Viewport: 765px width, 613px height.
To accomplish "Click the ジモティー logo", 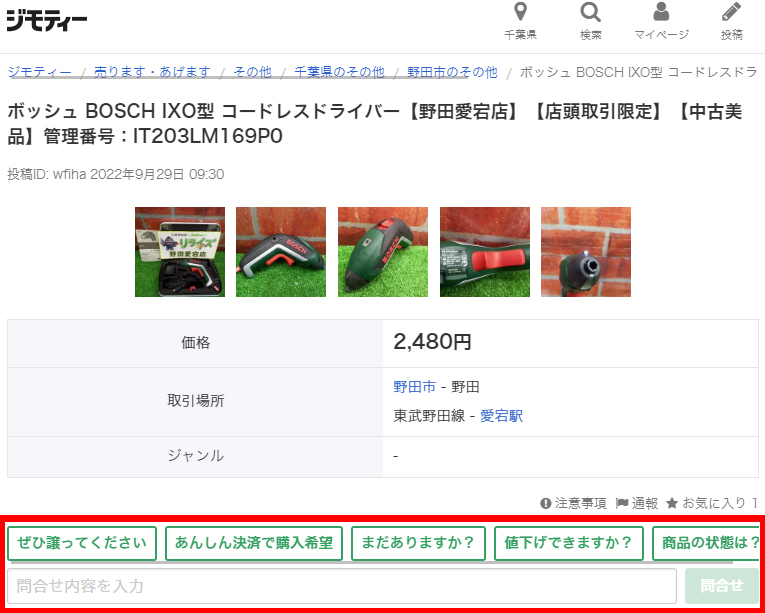I will 47,19.
